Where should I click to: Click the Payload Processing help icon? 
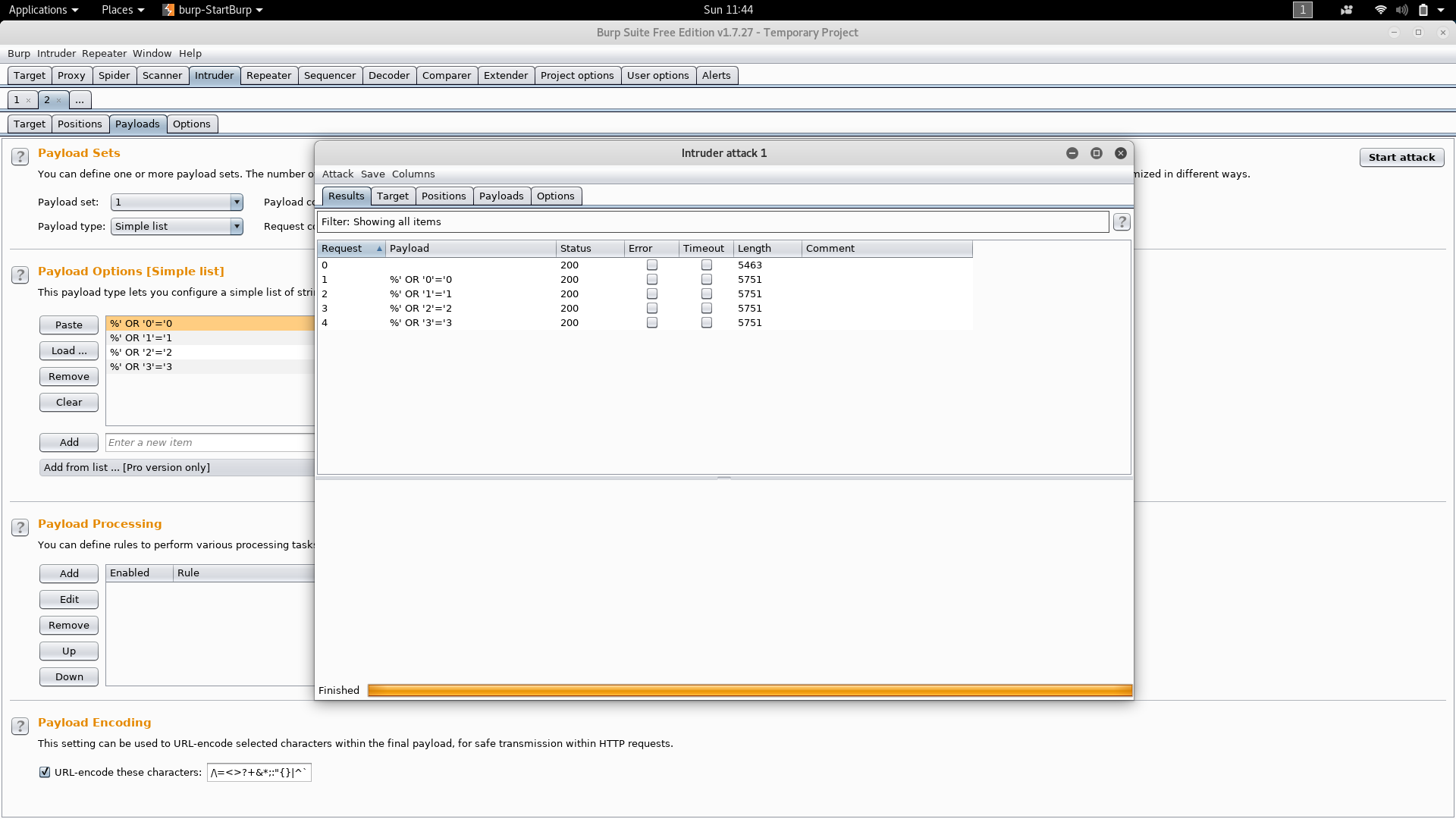coord(20,528)
